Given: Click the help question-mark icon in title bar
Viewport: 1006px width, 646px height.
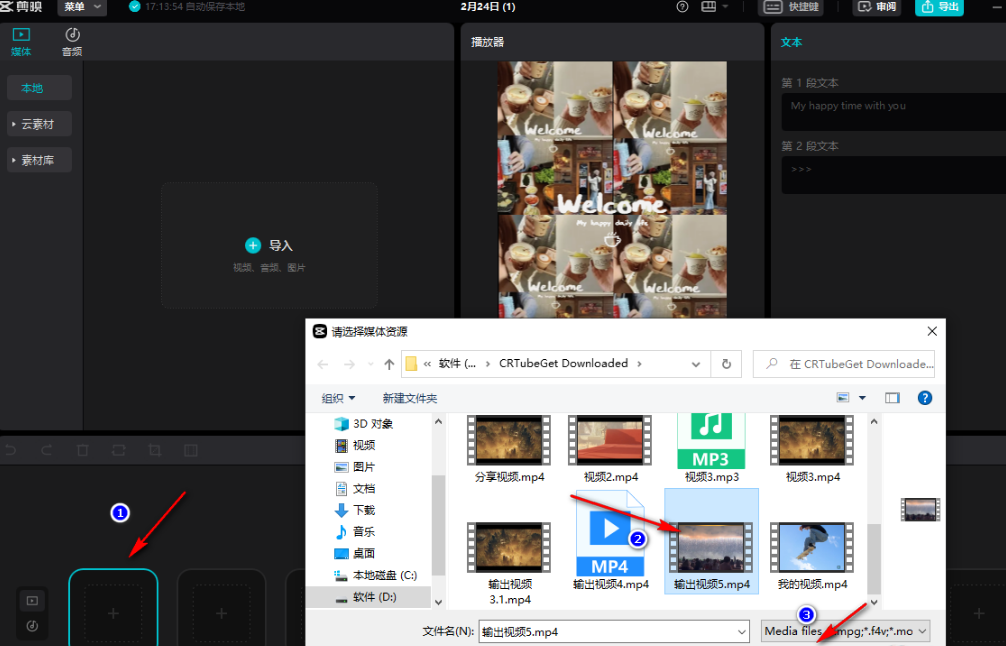Looking at the screenshot, I should pyautogui.click(x=682, y=7).
